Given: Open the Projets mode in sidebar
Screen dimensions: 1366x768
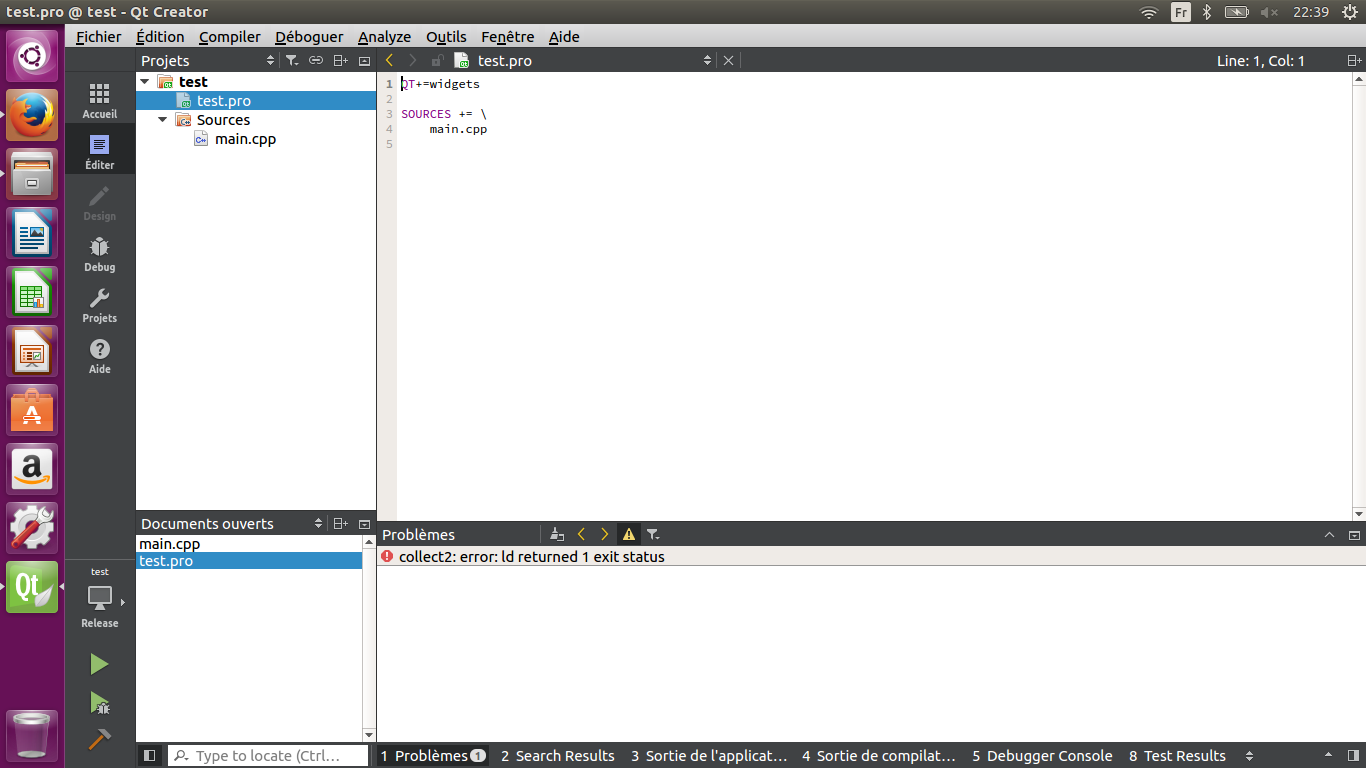Looking at the screenshot, I should 99,304.
